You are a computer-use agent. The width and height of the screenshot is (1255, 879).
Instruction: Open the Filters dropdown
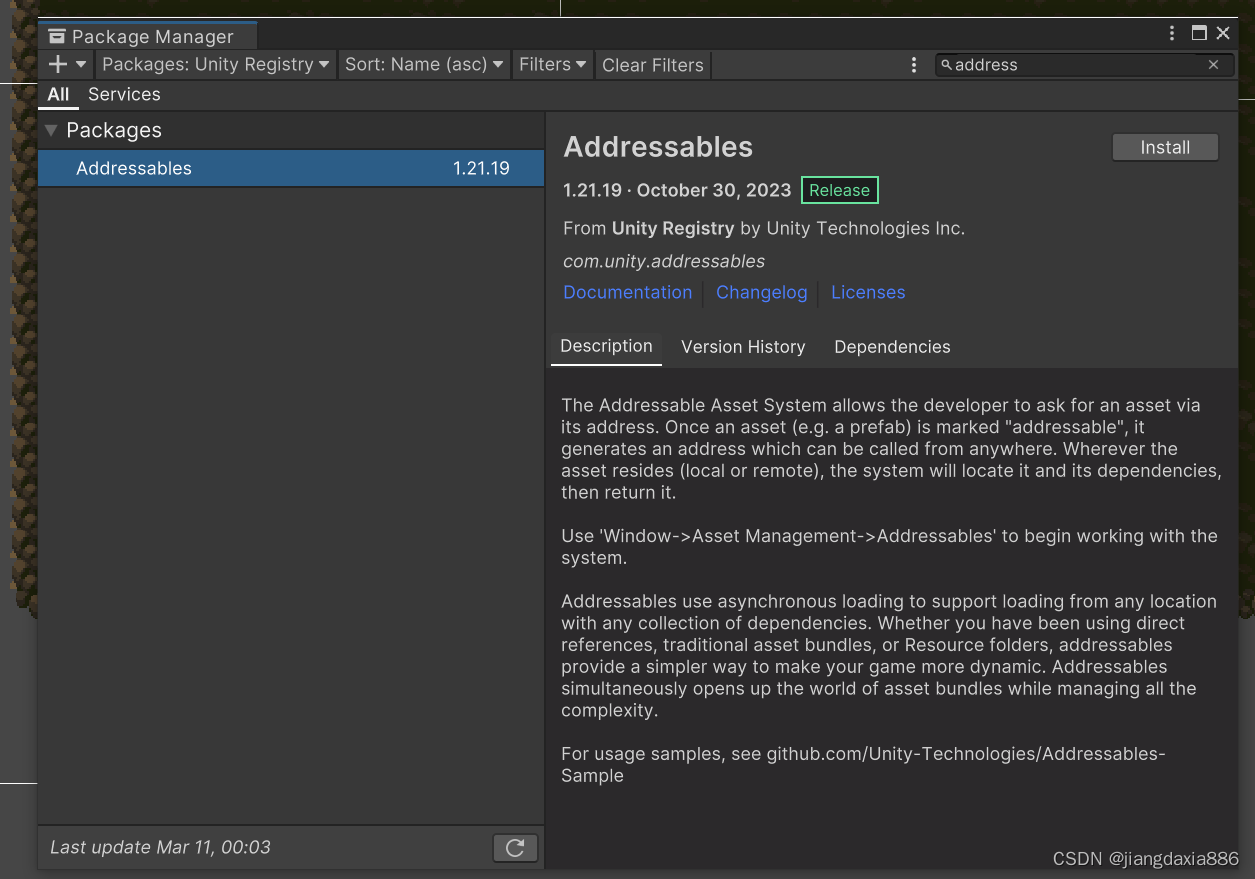(x=553, y=64)
